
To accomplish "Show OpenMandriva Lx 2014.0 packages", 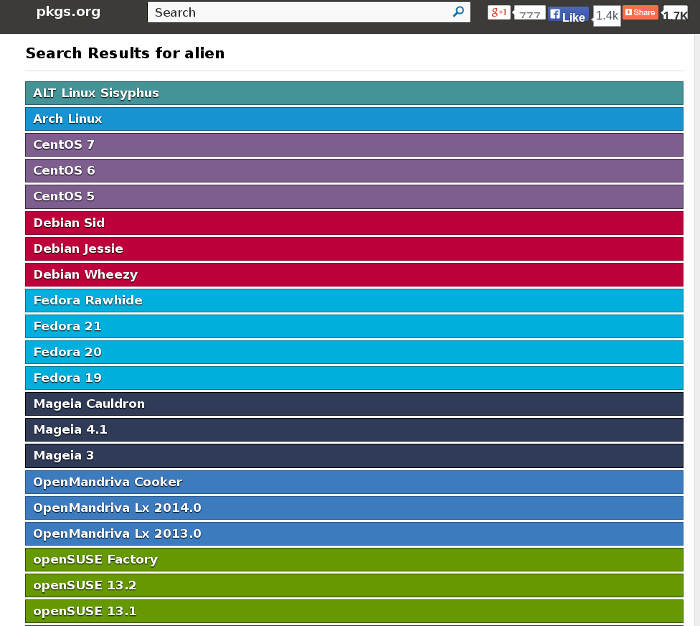I will pyautogui.click(x=354, y=508).
